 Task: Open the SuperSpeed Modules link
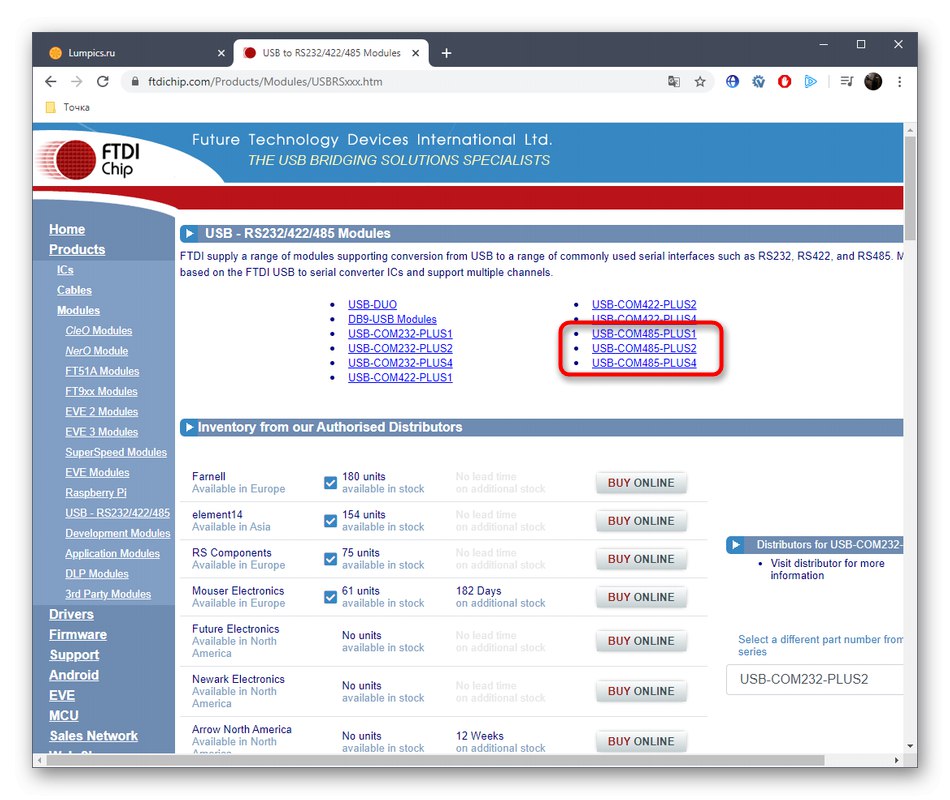point(116,452)
